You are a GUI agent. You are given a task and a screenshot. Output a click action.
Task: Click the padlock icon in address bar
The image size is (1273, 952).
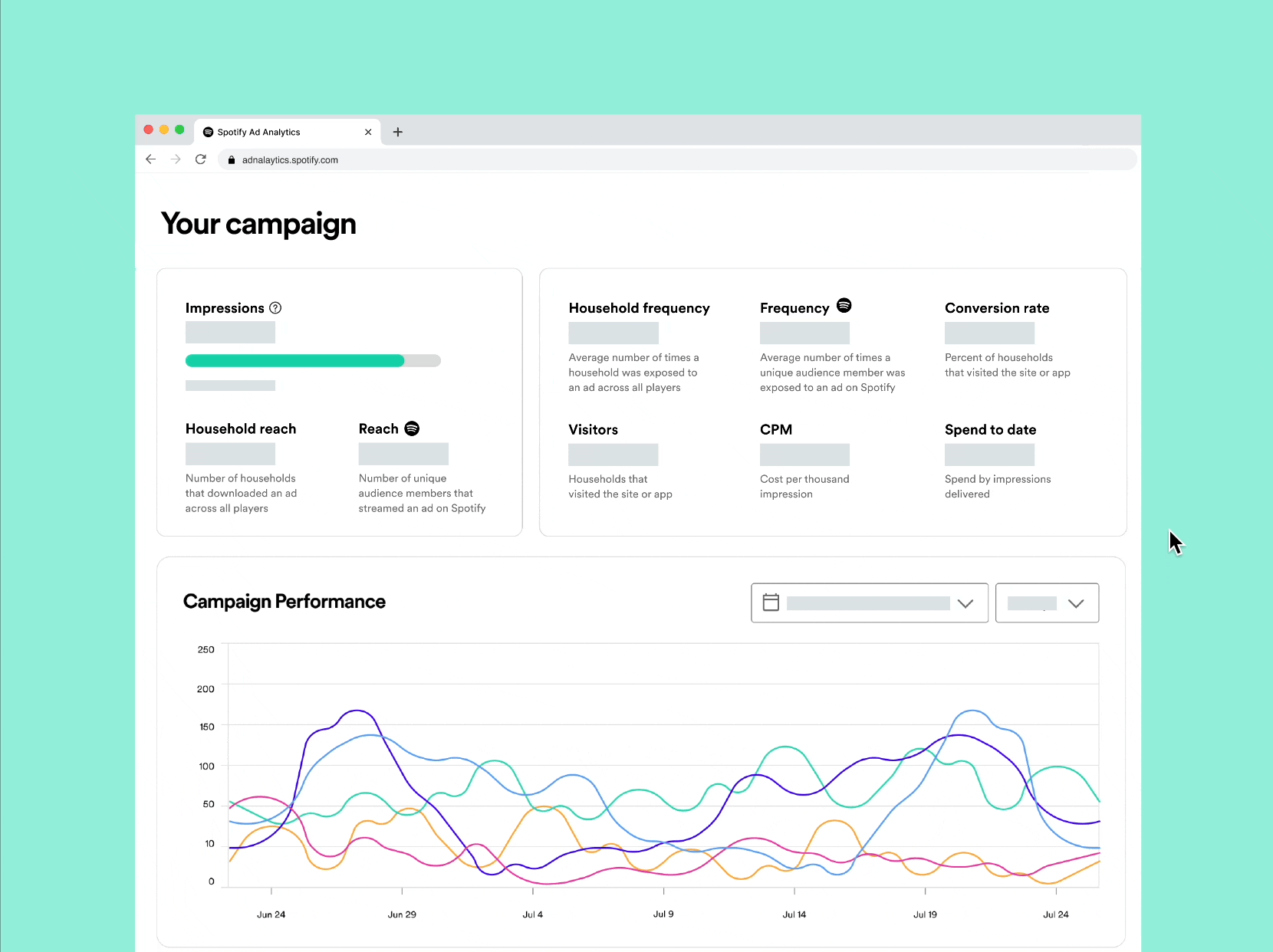pyautogui.click(x=231, y=160)
